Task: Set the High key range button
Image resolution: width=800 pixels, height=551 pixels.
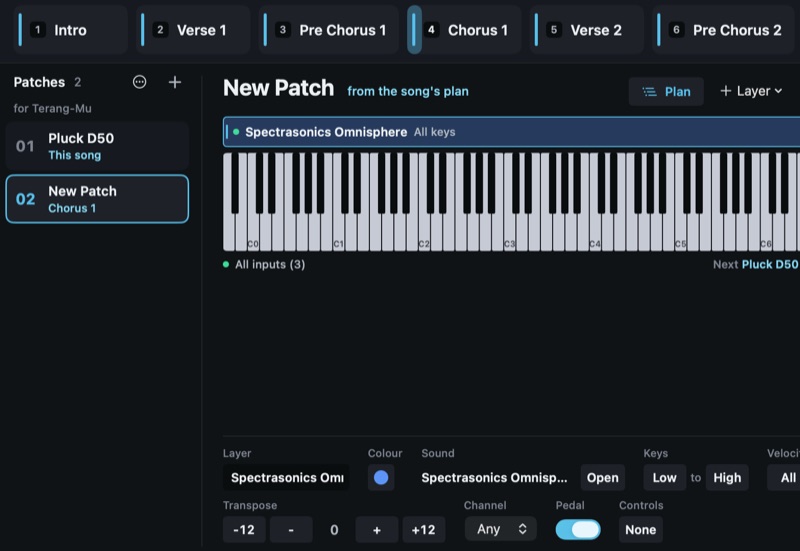Action: click(727, 478)
